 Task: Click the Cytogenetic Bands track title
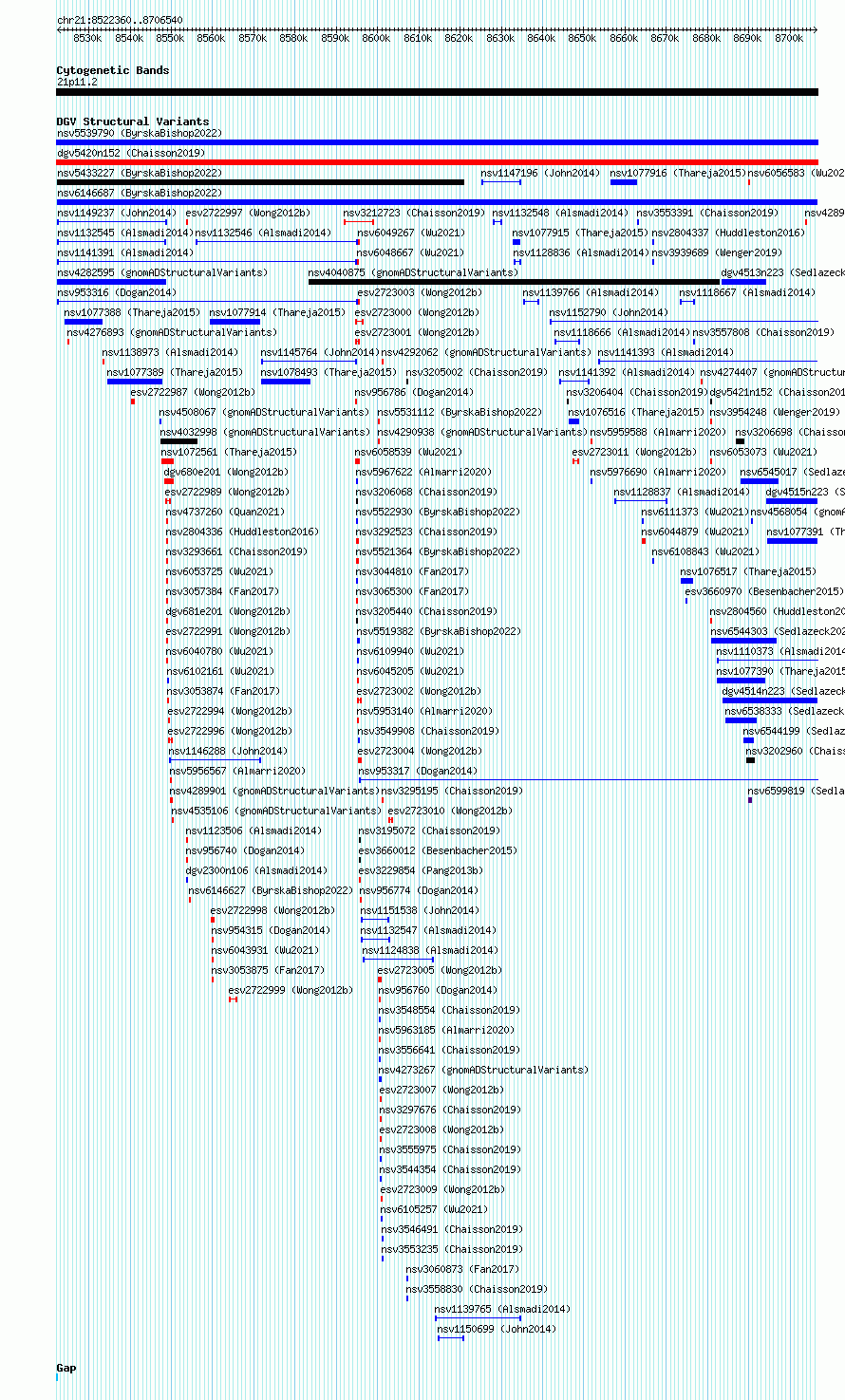pyautogui.click(x=113, y=70)
